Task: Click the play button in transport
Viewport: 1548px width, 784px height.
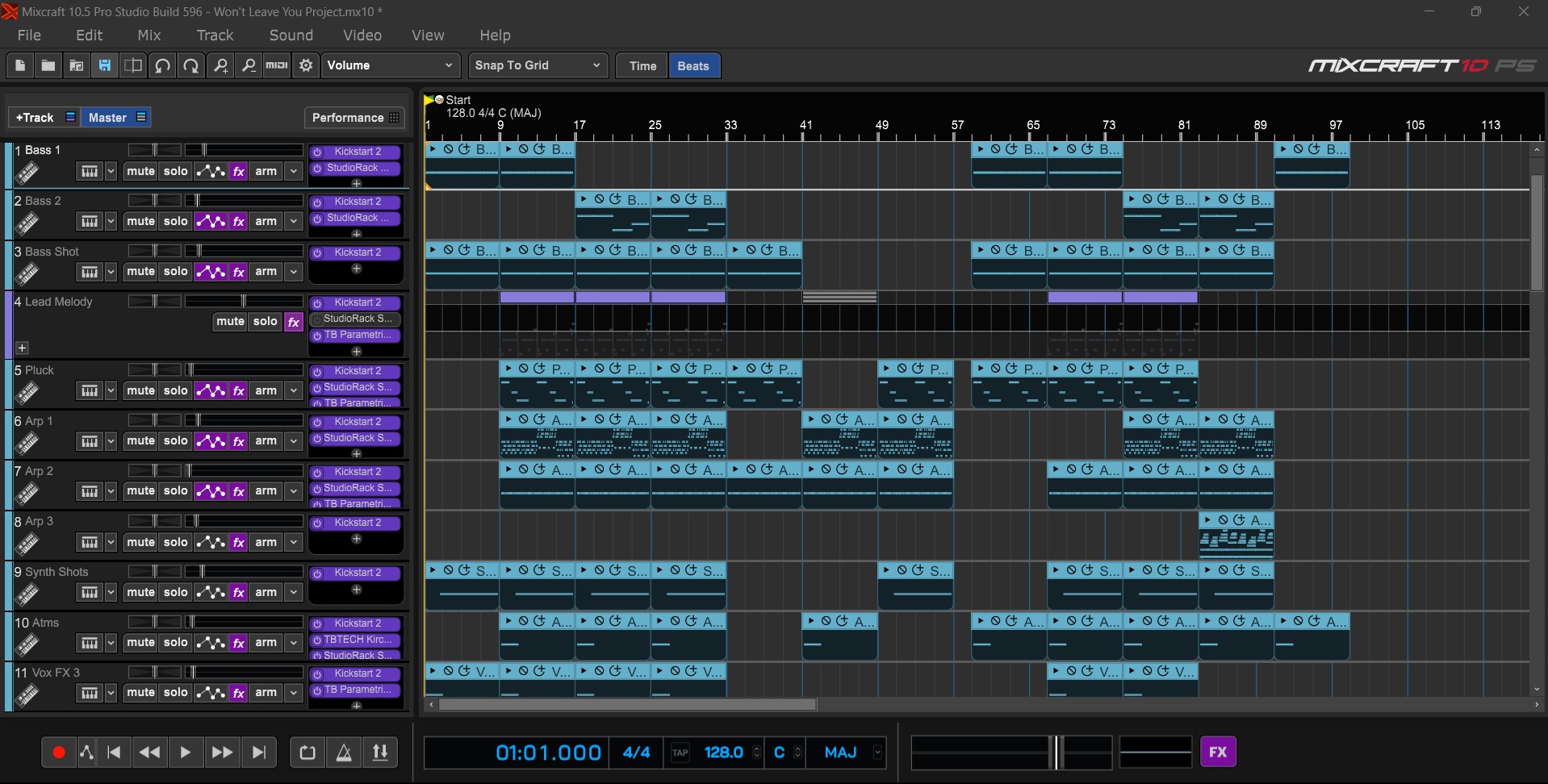Action: click(186, 753)
